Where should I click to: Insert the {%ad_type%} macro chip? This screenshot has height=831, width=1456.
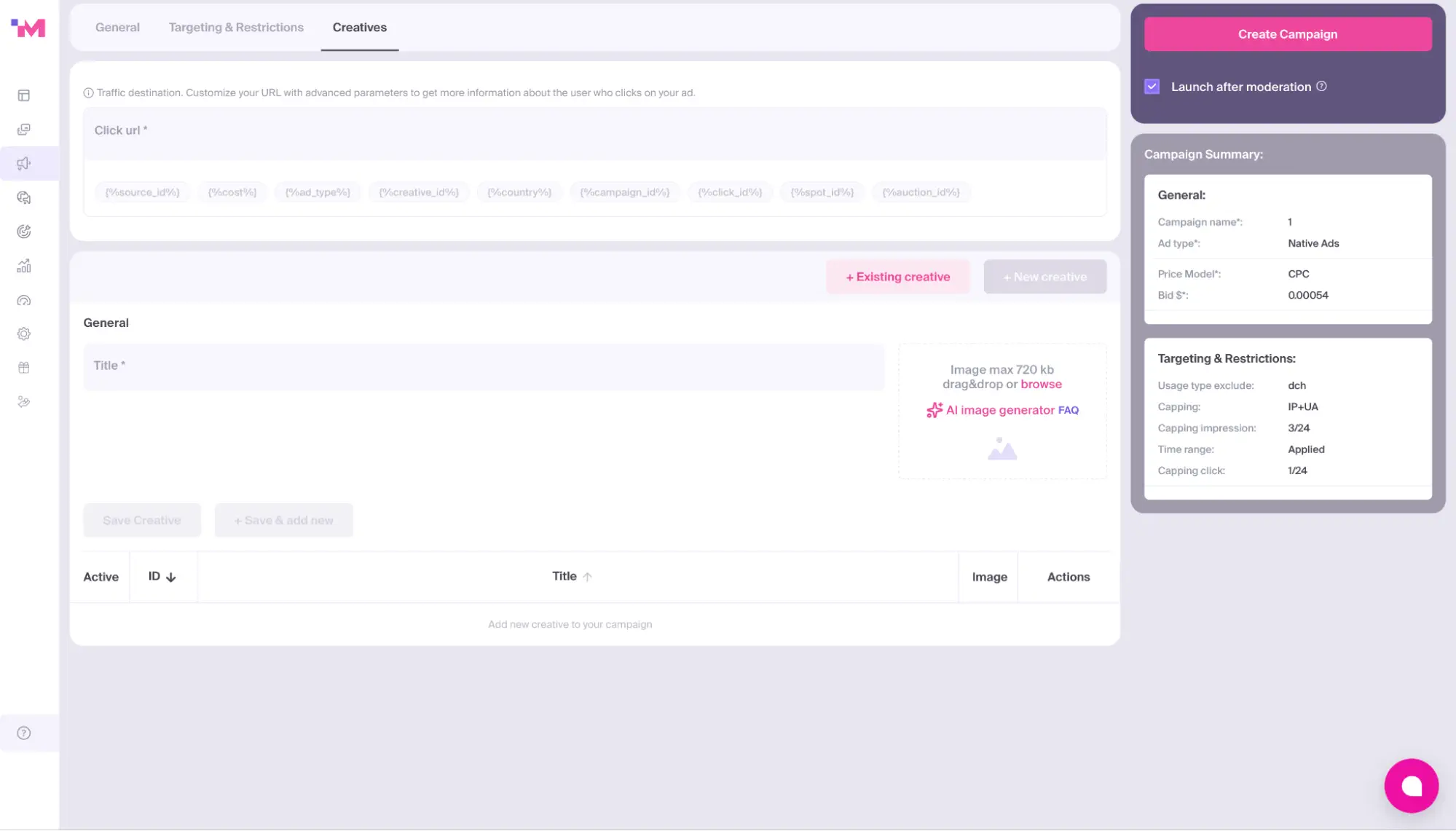click(318, 192)
